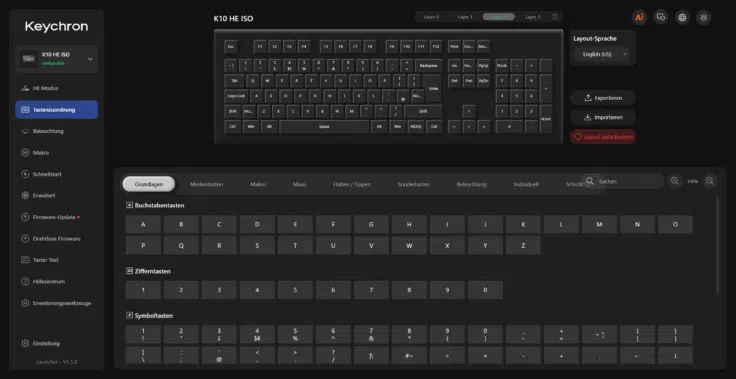The width and height of the screenshot is (736, 379).
Task: Select the Backspace key on keyboard preview
Action: coord(428,66)
